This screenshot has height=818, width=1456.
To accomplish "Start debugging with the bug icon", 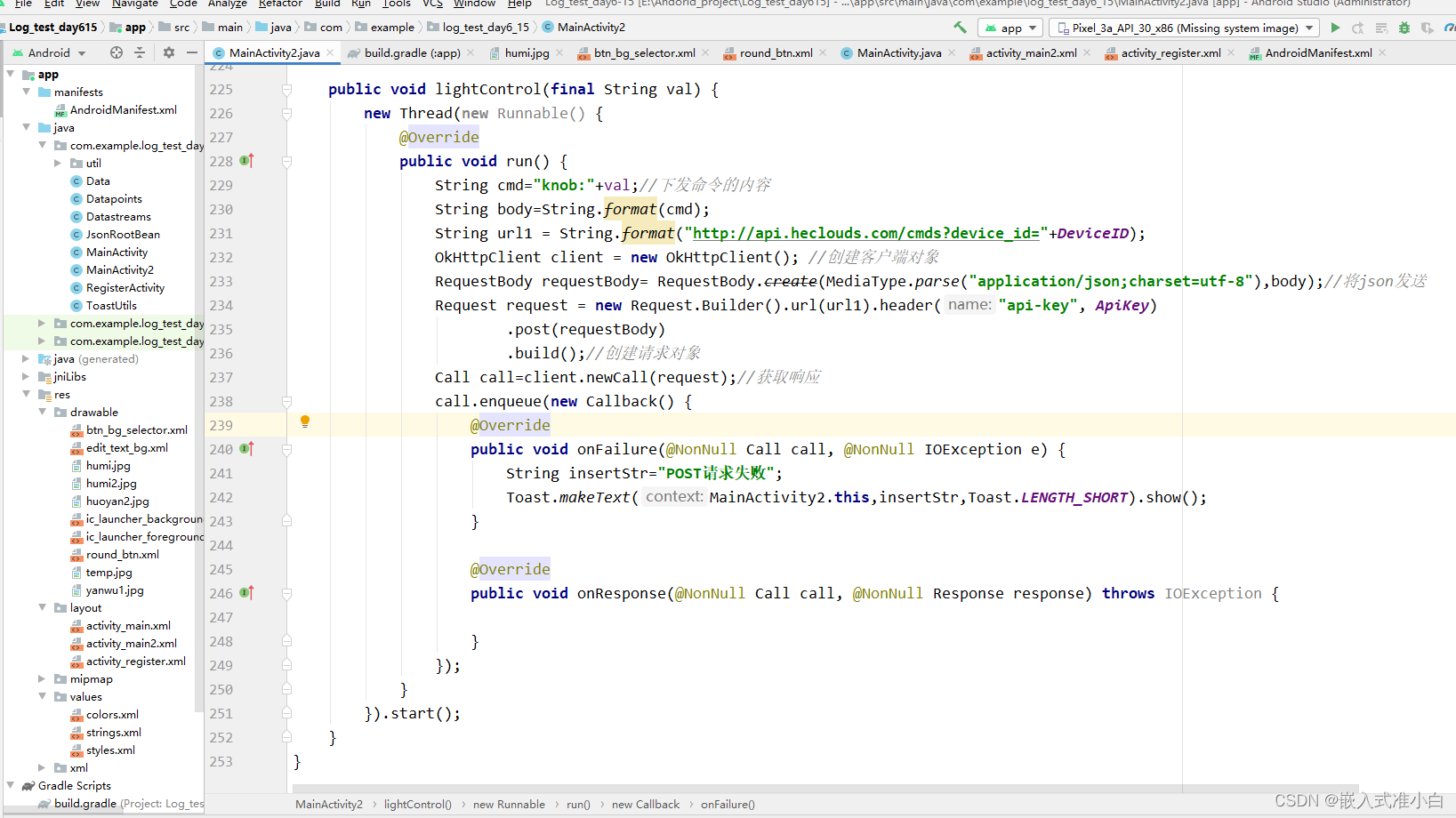I will click(1404, 28).
